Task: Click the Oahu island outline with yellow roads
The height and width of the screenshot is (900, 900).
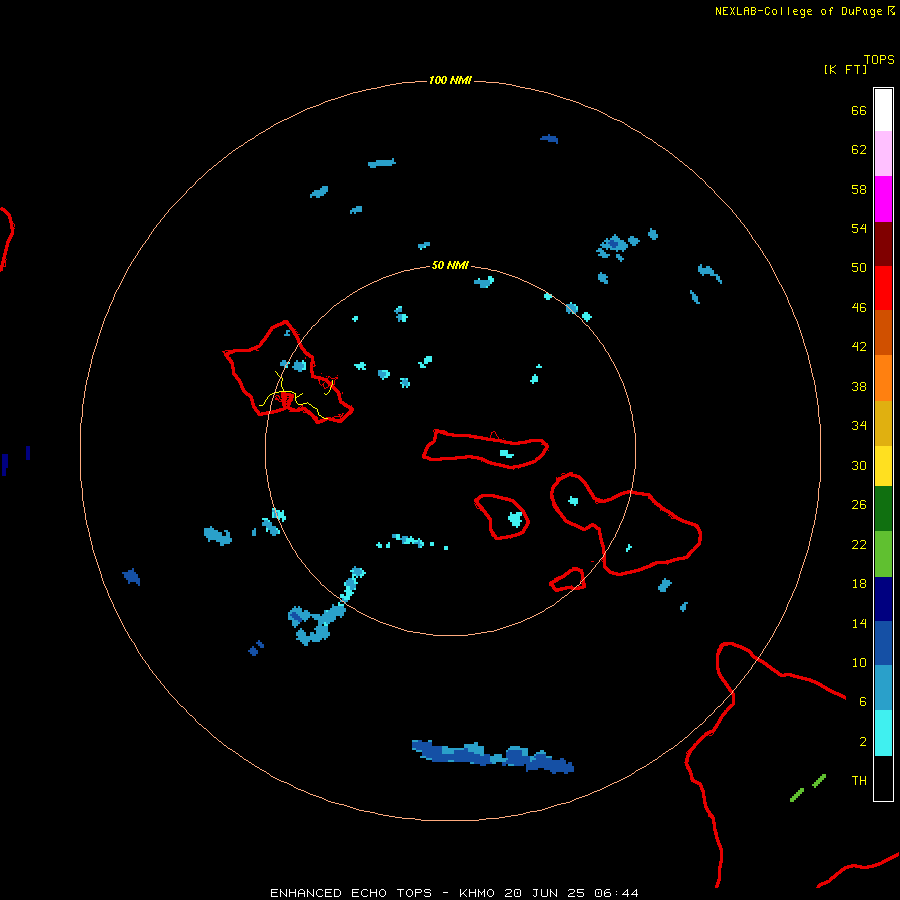Action: 288,373
